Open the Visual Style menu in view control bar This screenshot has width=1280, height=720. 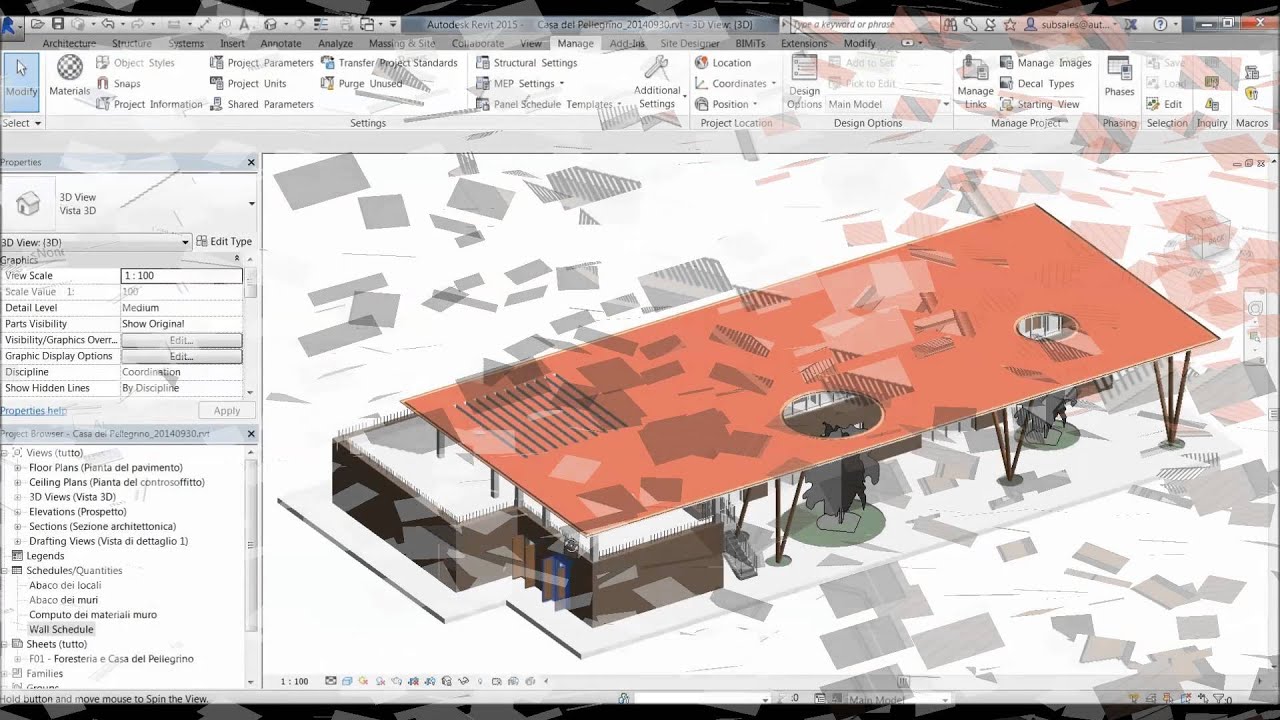click(x=348, y=680)
